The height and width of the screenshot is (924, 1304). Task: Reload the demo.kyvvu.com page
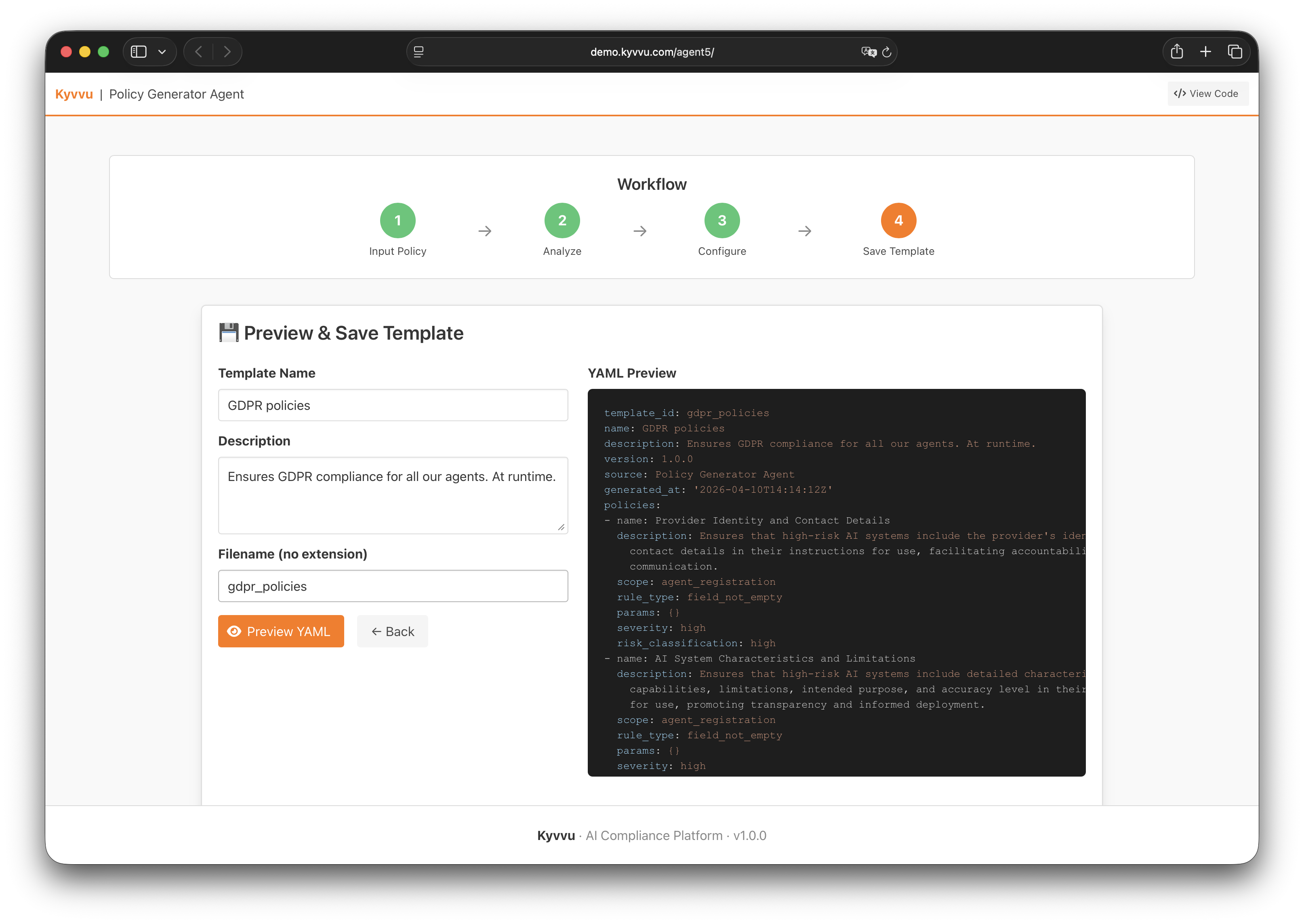tap(886, 52)
